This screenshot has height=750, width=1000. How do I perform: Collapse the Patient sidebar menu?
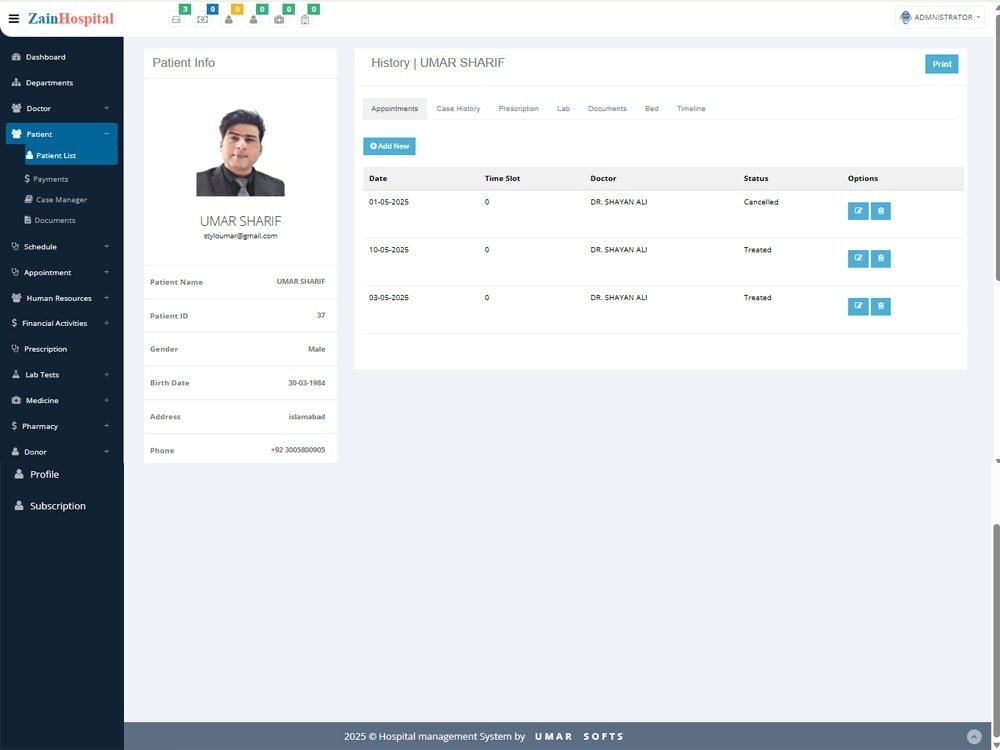[61, 134]
